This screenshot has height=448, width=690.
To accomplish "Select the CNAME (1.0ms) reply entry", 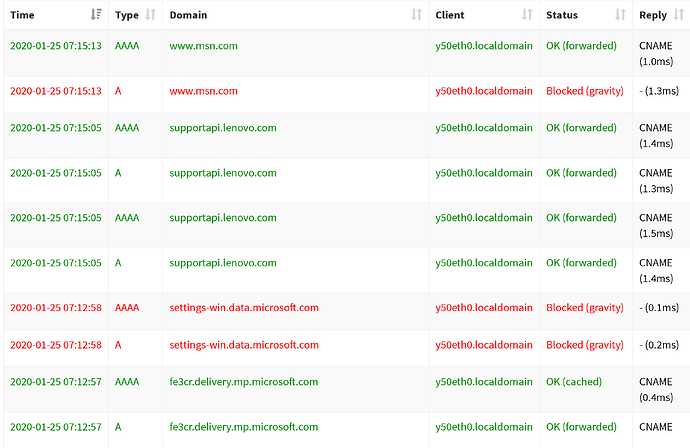I will pyautogui.click(x=655, y=53).
